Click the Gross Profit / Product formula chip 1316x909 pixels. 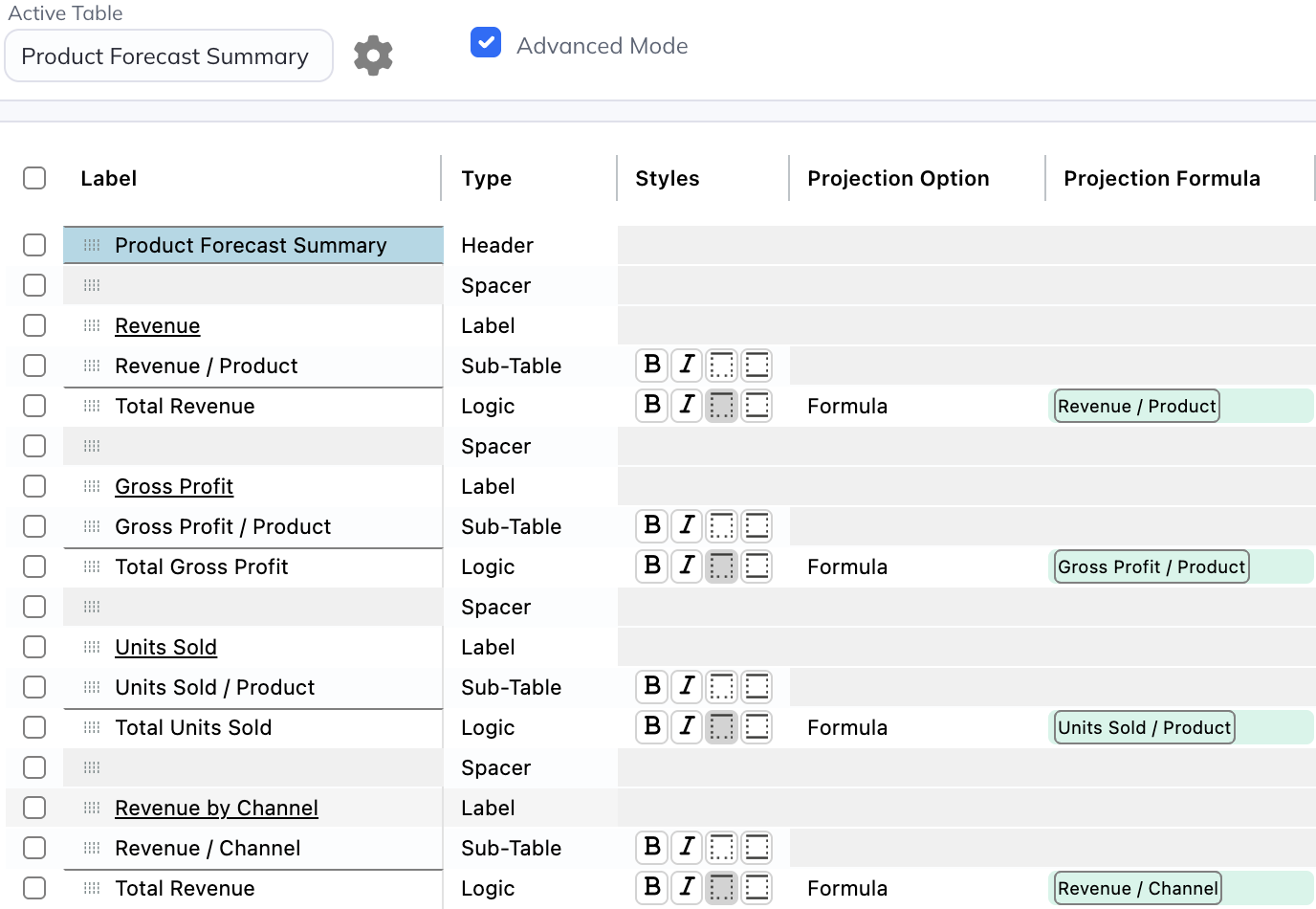1151,566
